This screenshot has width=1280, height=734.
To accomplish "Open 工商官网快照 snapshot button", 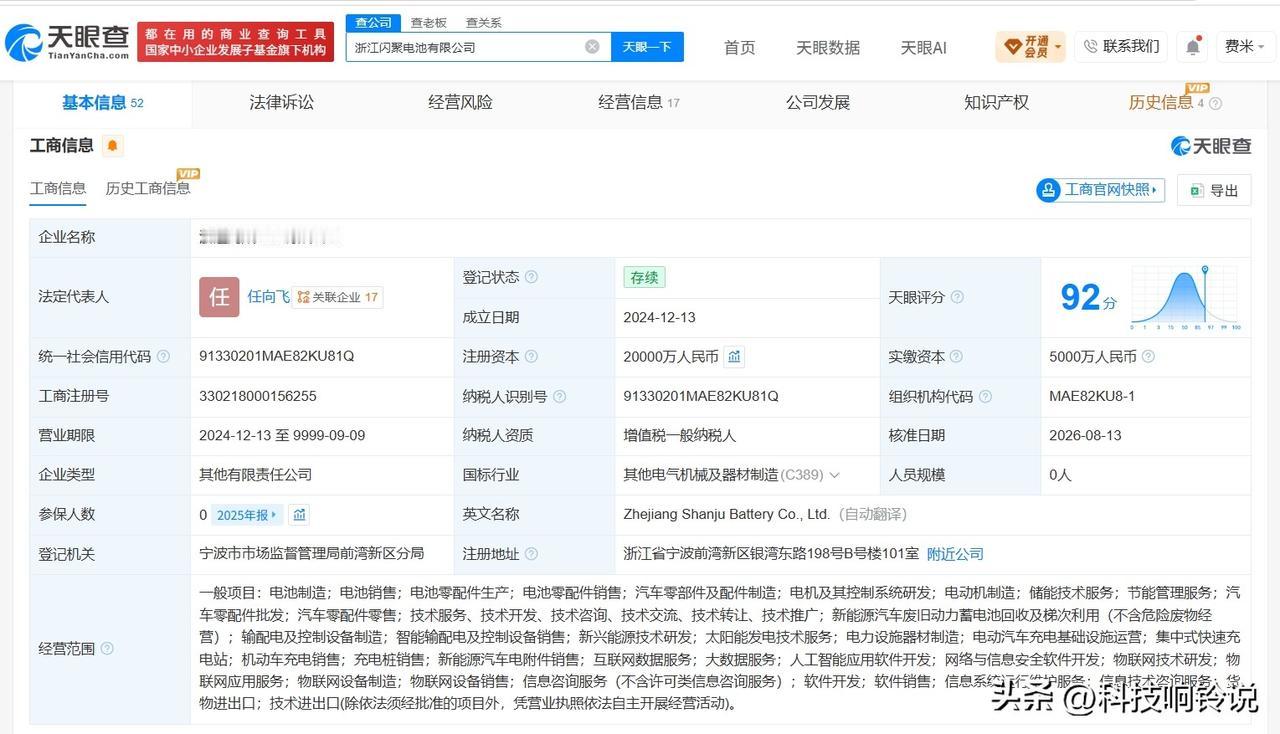I will 1101,189.
